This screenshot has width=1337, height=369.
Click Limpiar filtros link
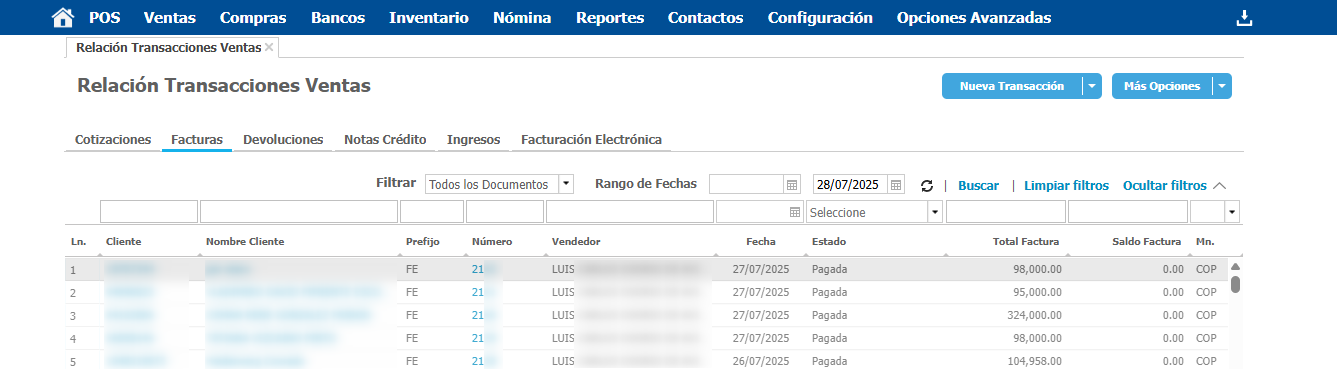1066,186
